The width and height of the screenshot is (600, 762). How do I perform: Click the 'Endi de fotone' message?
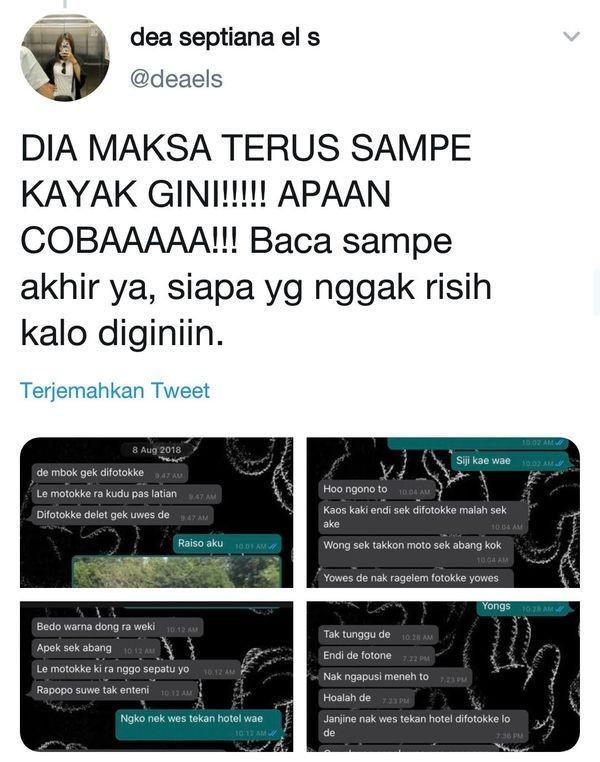(x=377, y=656)
